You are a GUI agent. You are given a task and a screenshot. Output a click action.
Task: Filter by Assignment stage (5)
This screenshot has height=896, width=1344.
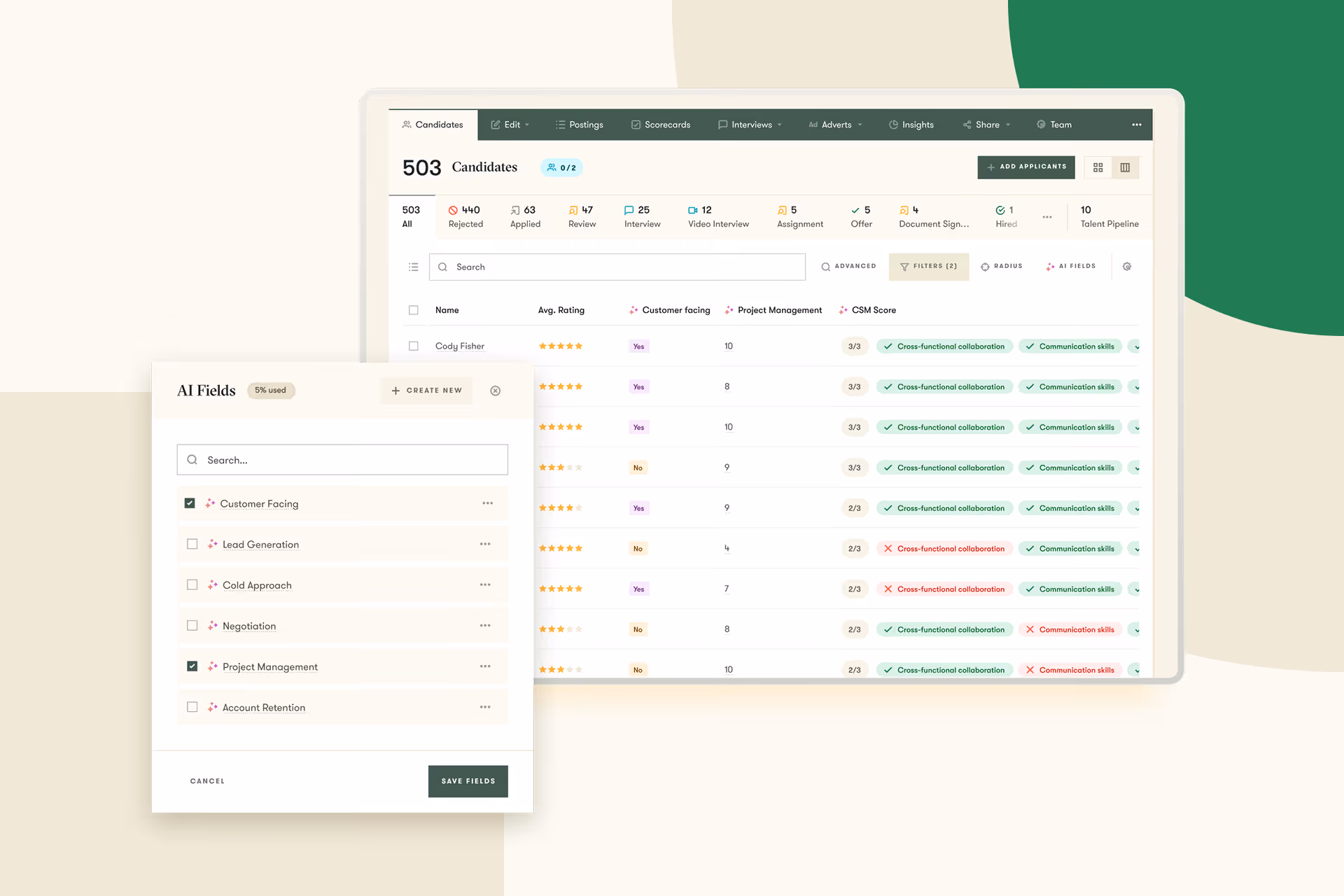[x=800, y=216]
